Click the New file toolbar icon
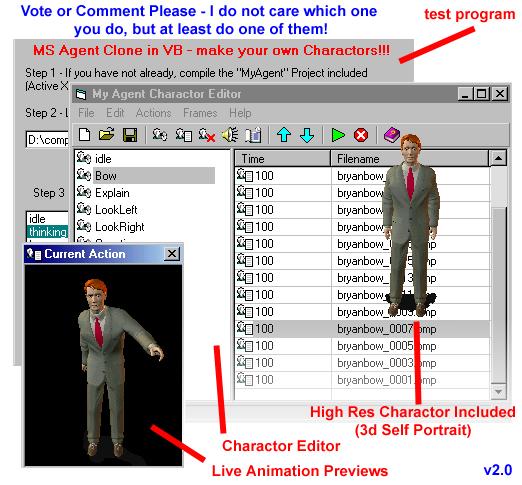Viewport: 522px width, 485px height. [84, 135]
